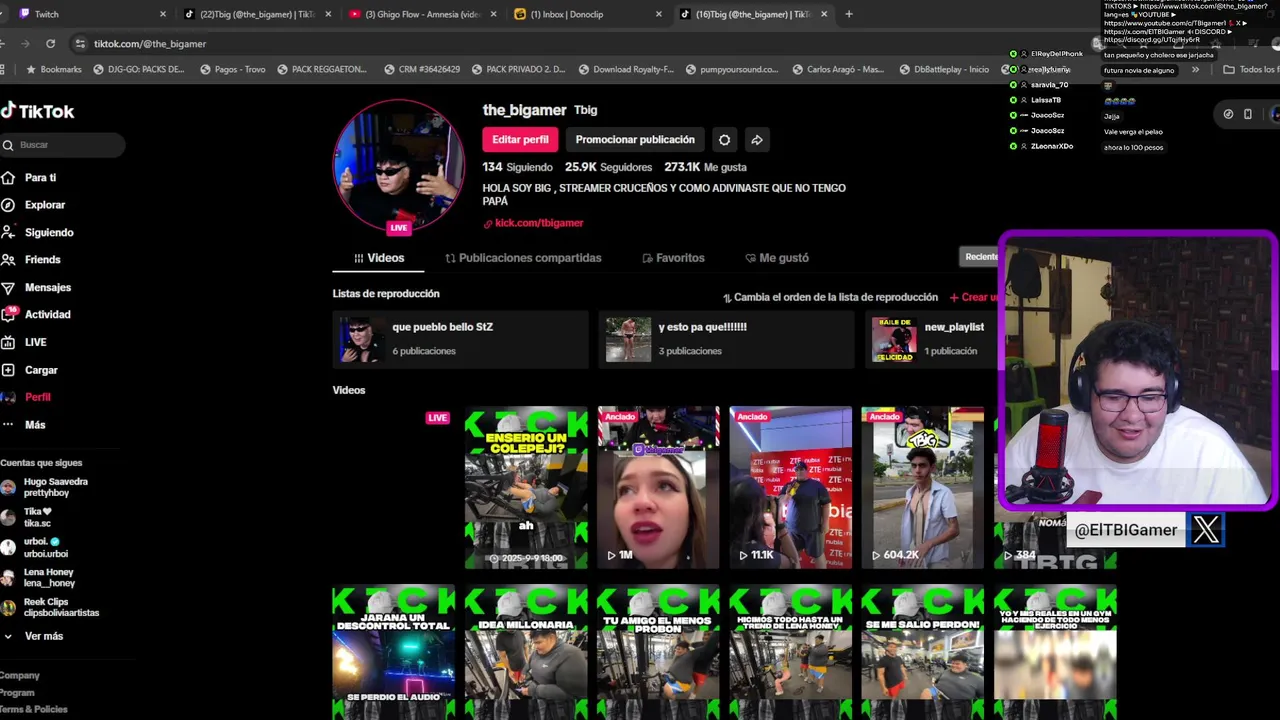Open 'Tu amigo el menos probon' video
1280x720 pixels.
[658, 652]
